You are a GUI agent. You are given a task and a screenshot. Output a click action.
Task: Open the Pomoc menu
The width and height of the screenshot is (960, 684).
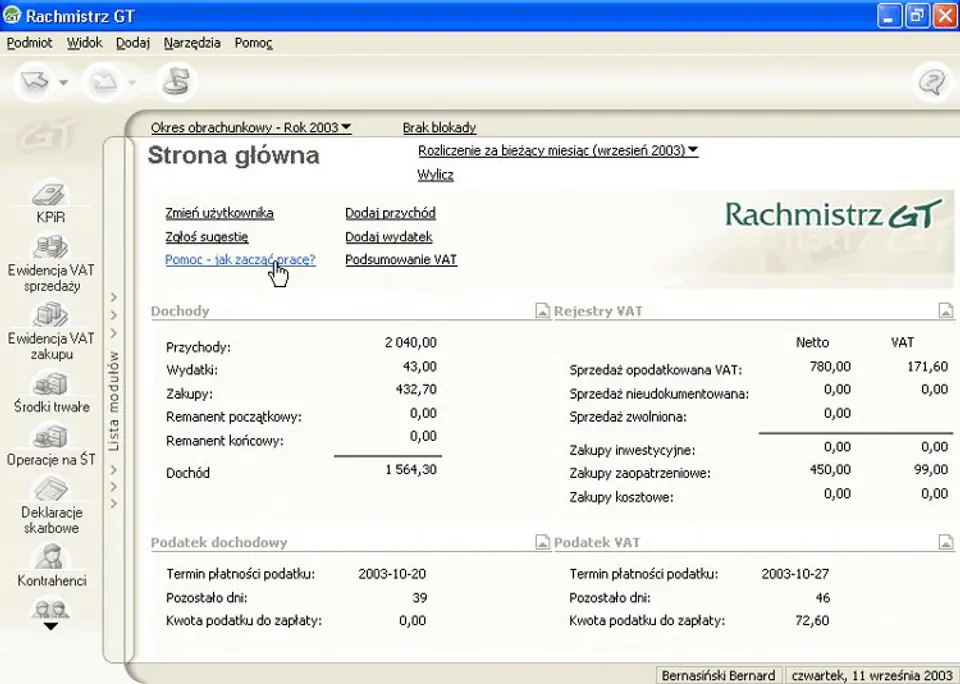253,43
